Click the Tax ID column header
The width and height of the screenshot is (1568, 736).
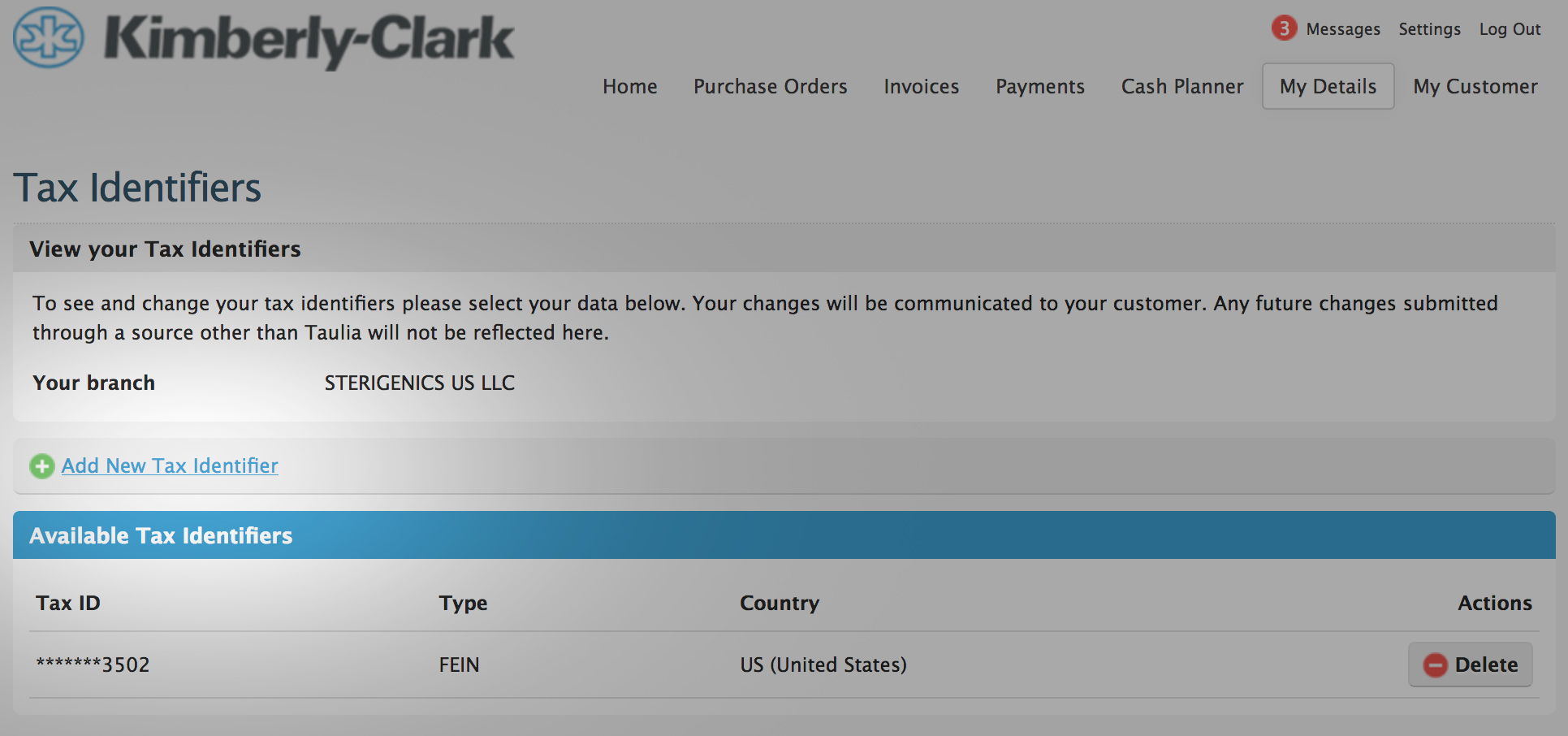click(68, 603)
